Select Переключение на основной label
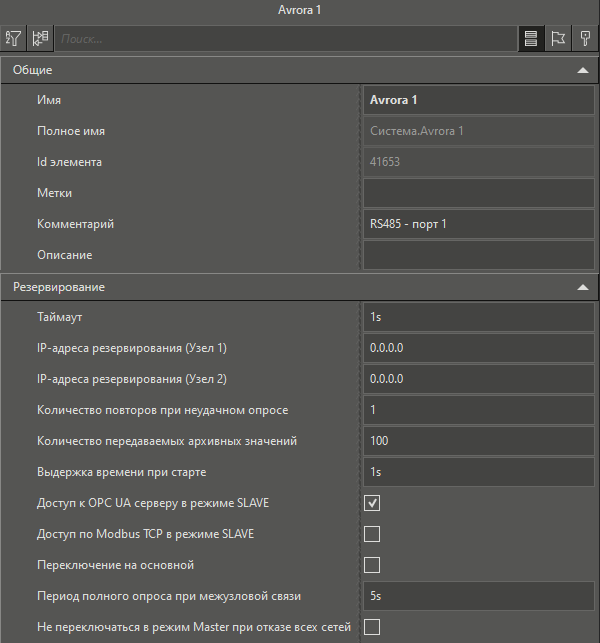Viewport: 600px width, 643px height. click(116, 565)
